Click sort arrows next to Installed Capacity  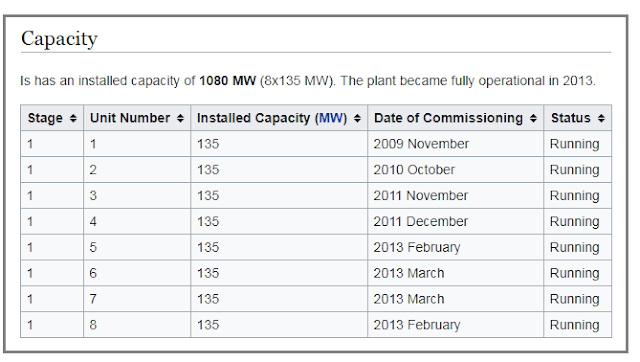coord(357,118)
